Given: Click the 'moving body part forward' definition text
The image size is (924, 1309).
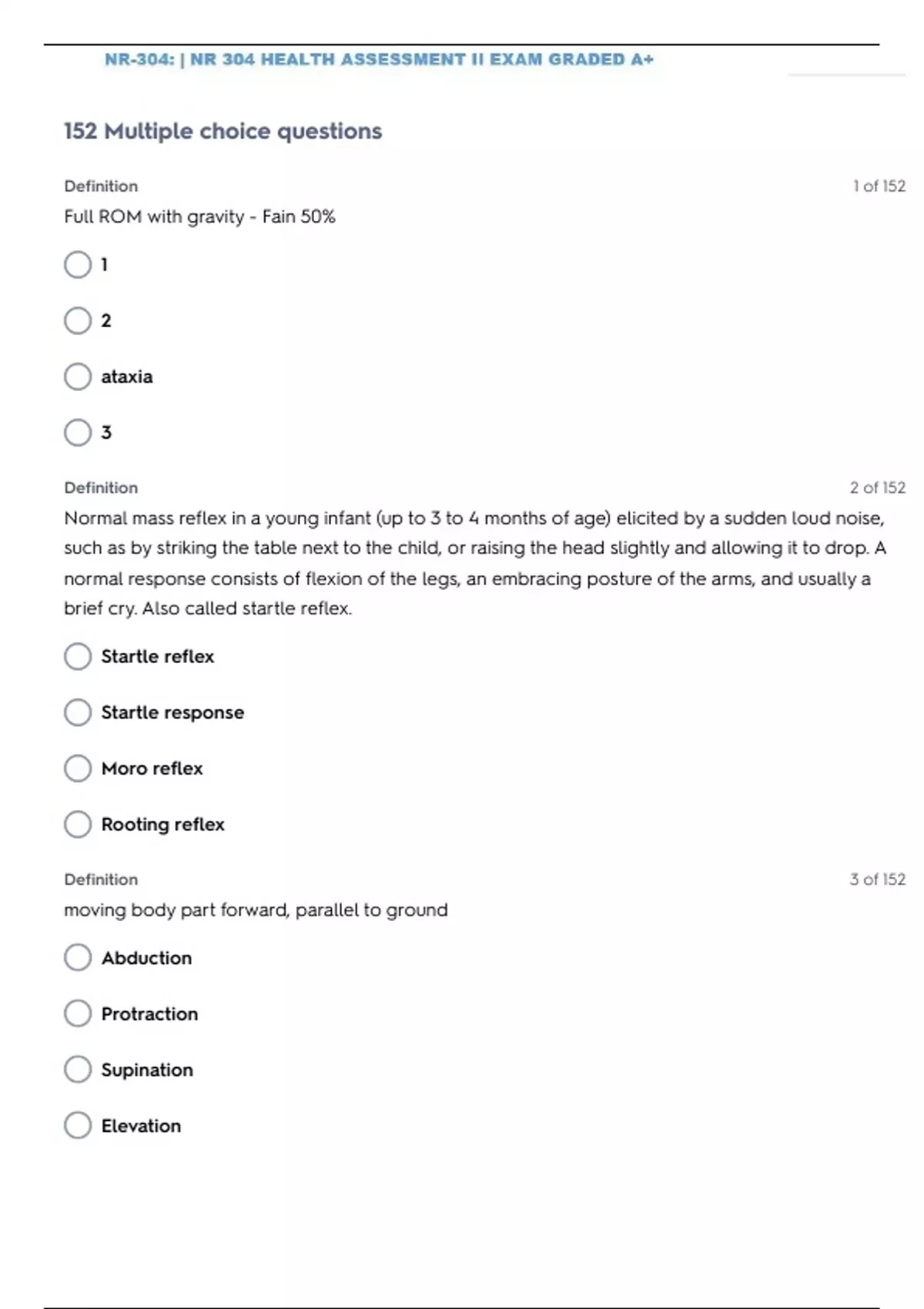Looking at the screenshot, I should pos(256,910).
